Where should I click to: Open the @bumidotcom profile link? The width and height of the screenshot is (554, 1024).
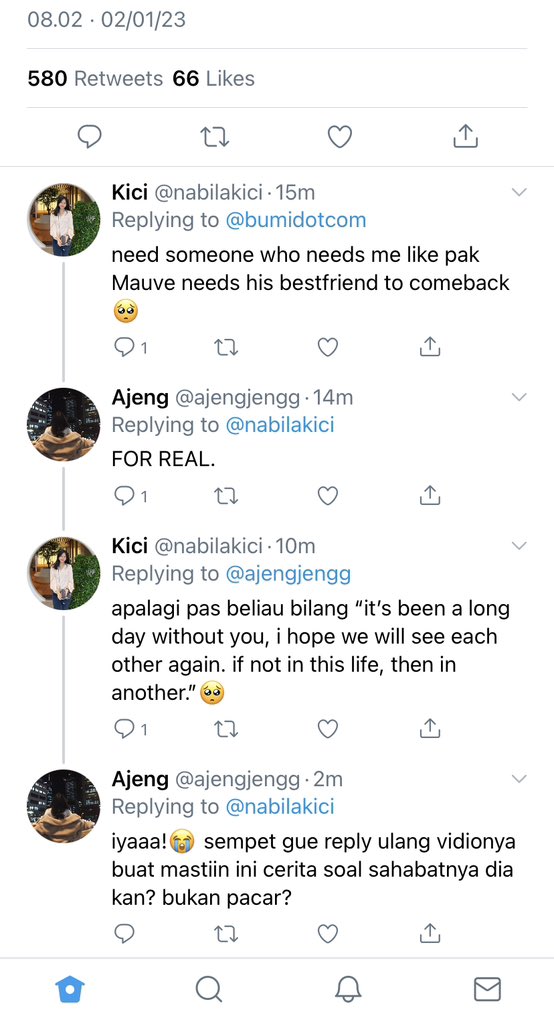[295, 220]
